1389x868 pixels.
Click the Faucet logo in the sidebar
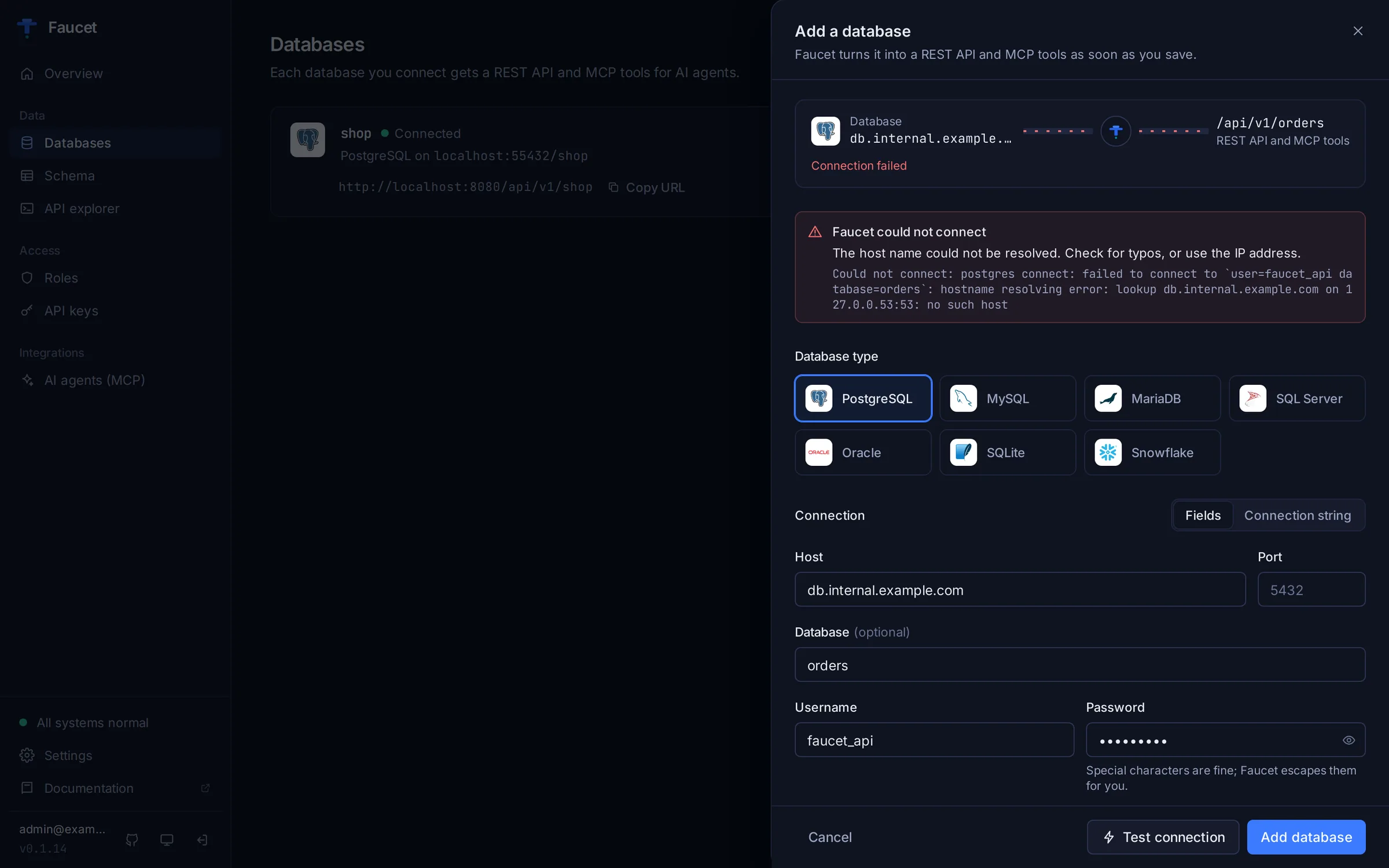(x=27, y=27)
